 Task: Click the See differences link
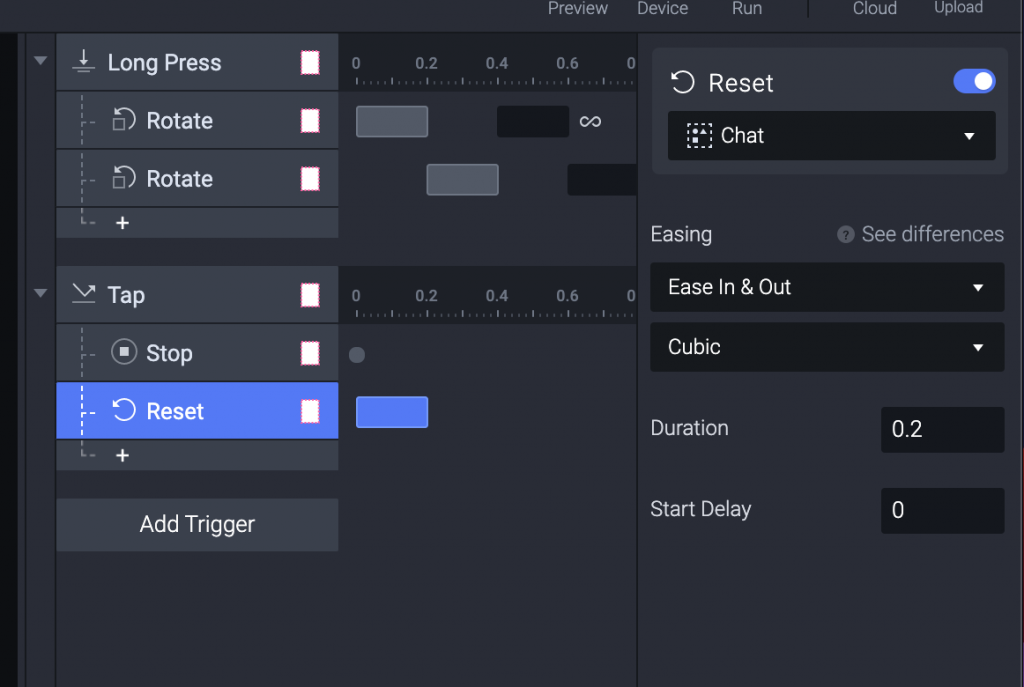(x=932, y=234)
